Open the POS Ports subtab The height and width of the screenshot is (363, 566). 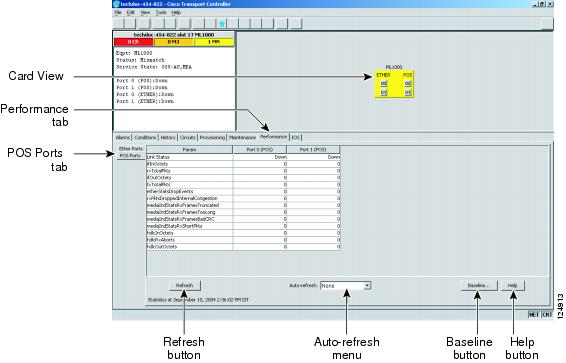tap(130, 156)
